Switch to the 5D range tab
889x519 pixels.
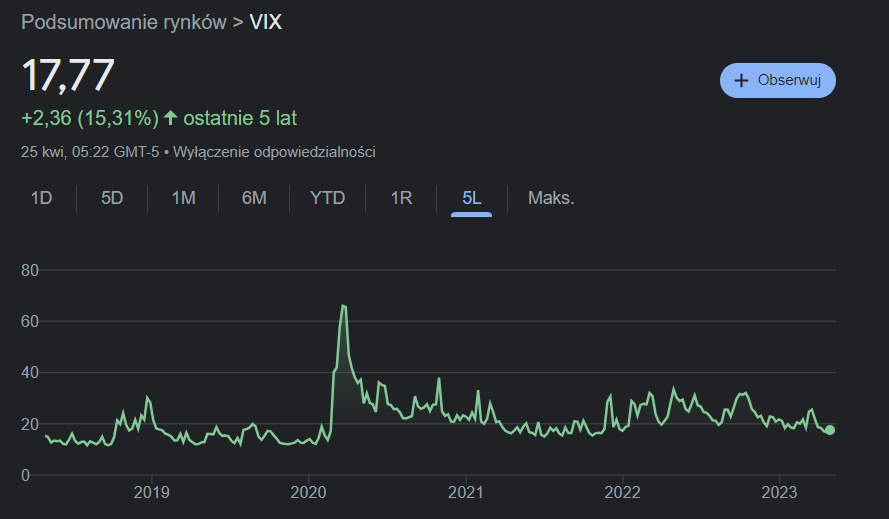pos(112,198)
